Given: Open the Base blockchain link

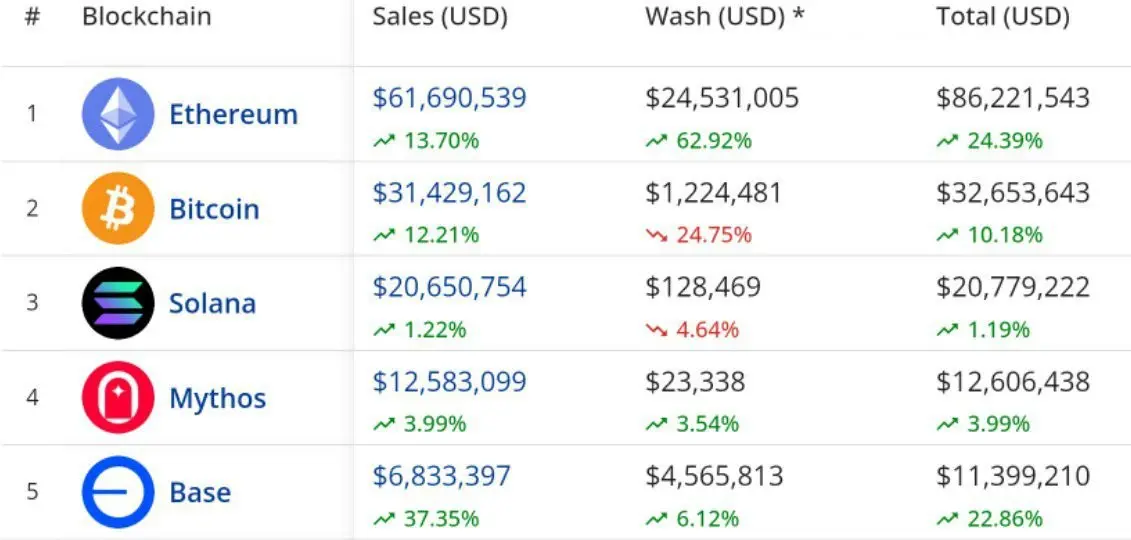Looking at the screenshot, I should coord(200,492).
